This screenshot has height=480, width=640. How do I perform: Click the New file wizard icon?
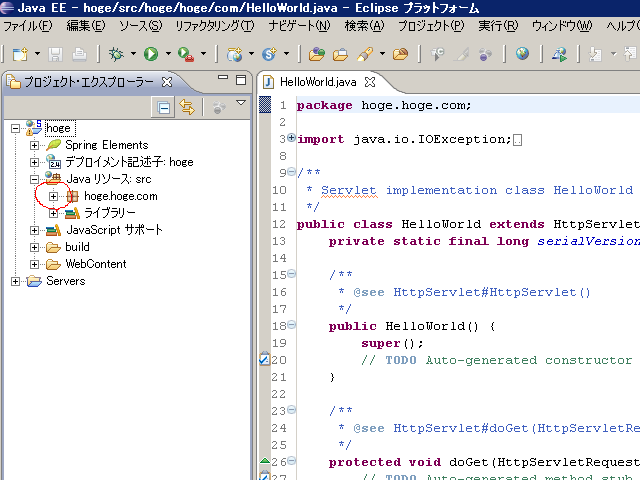18,53
